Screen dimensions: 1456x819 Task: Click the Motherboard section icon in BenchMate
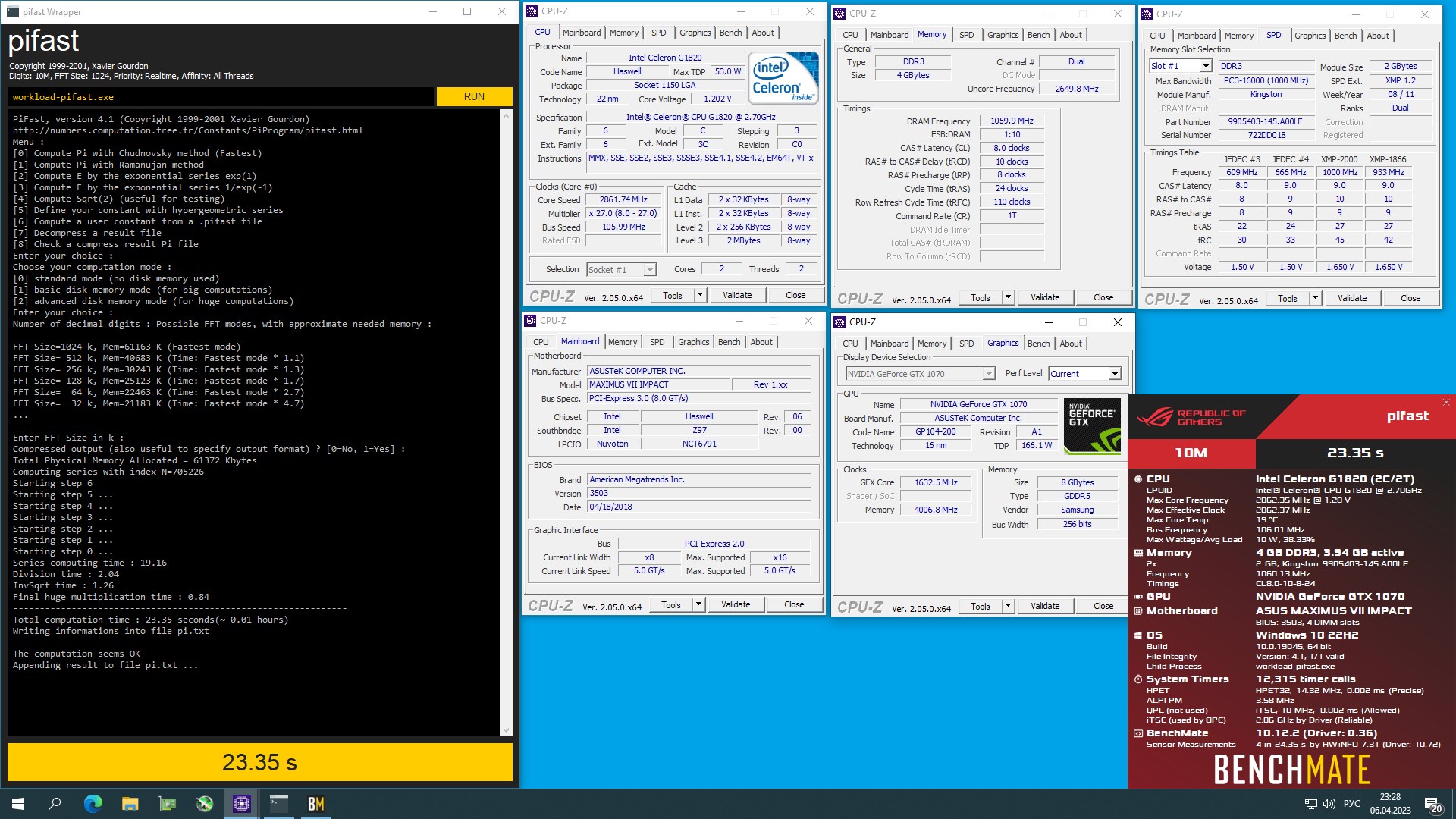click(x=1138, y=611)
